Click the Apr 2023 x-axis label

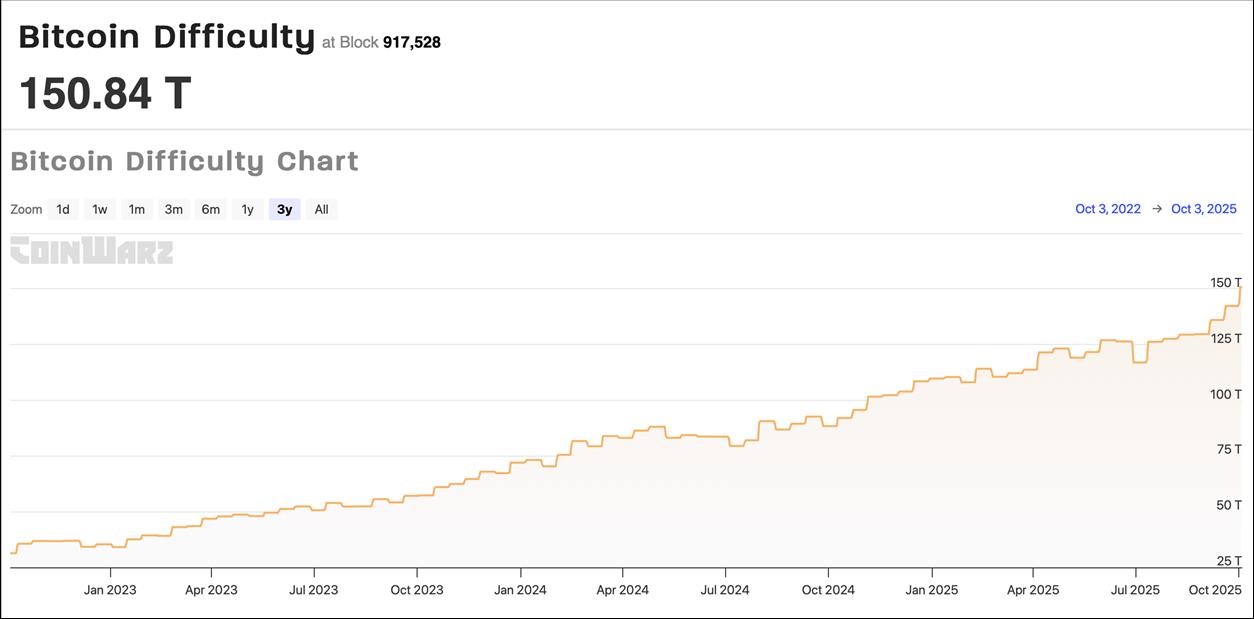[211, 590]
